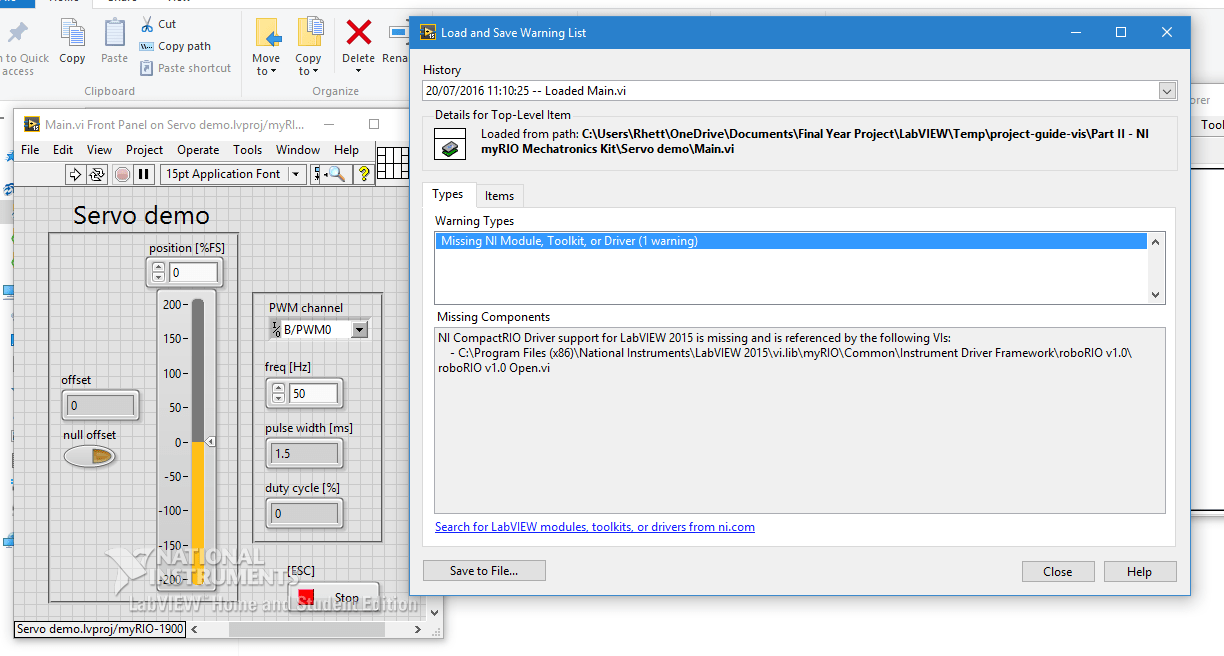Click the position slider pointer handle
The image size is (1224, 656).
(x=210, y=441)
